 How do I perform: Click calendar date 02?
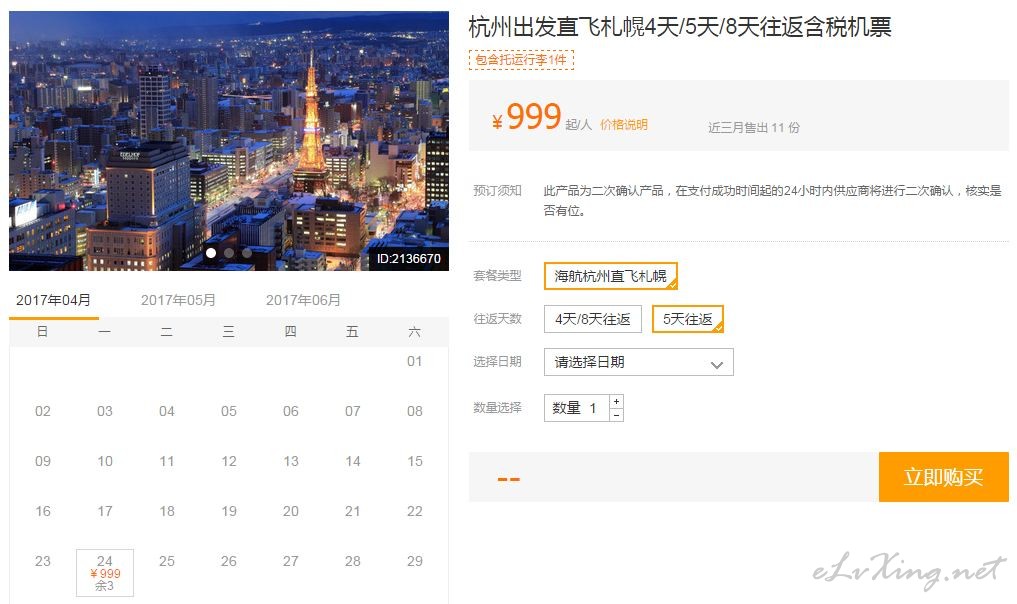(x=43, y=411)
